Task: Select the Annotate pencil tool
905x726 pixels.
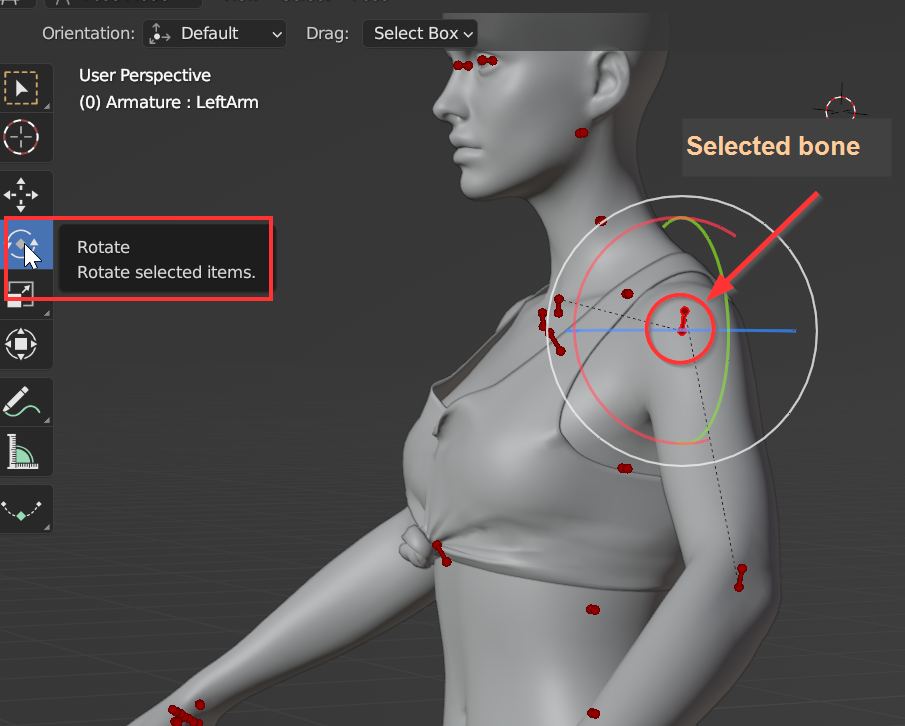Action: coord(22,401)
